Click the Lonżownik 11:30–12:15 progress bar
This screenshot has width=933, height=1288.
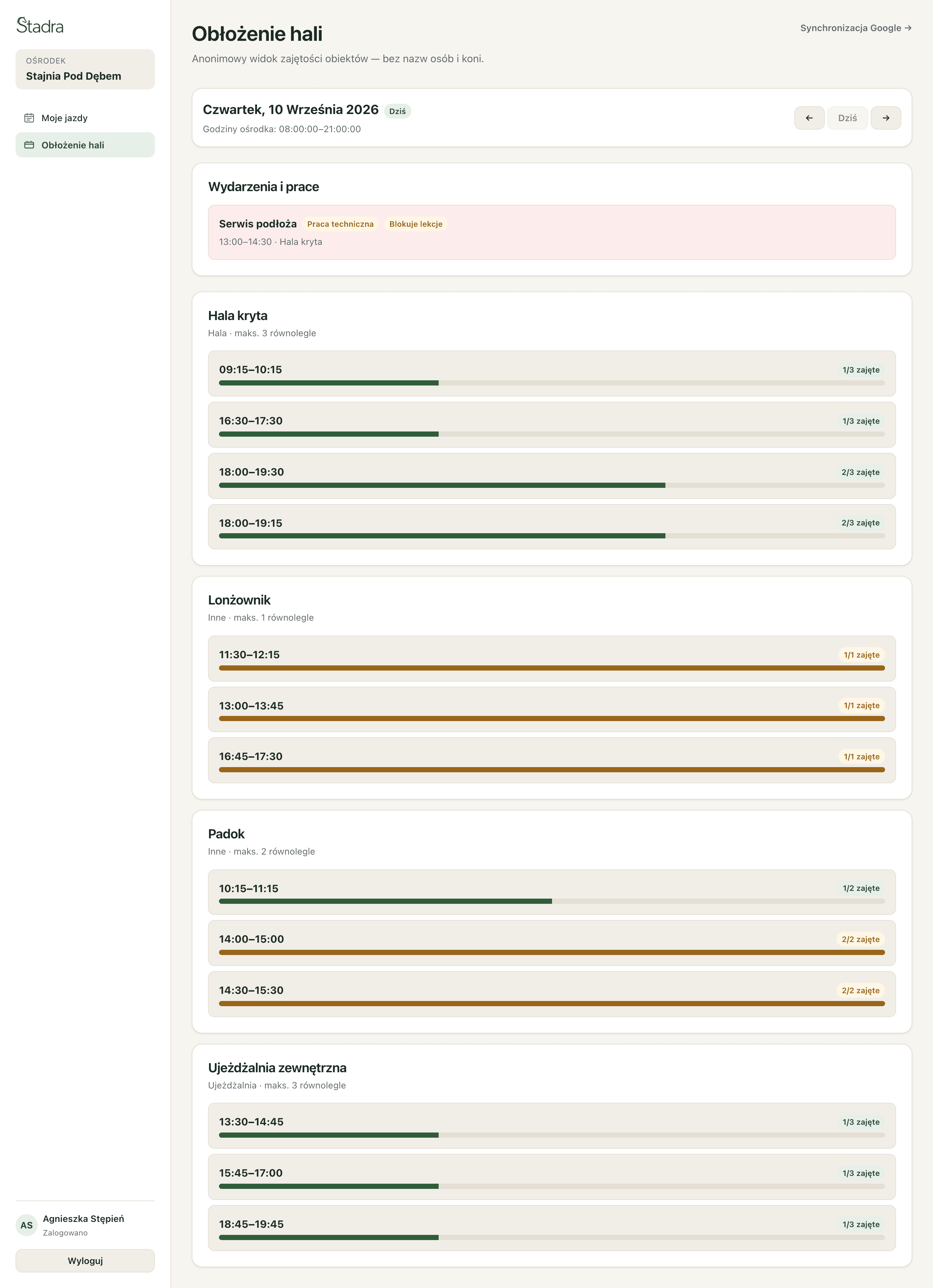click(552, 668)
